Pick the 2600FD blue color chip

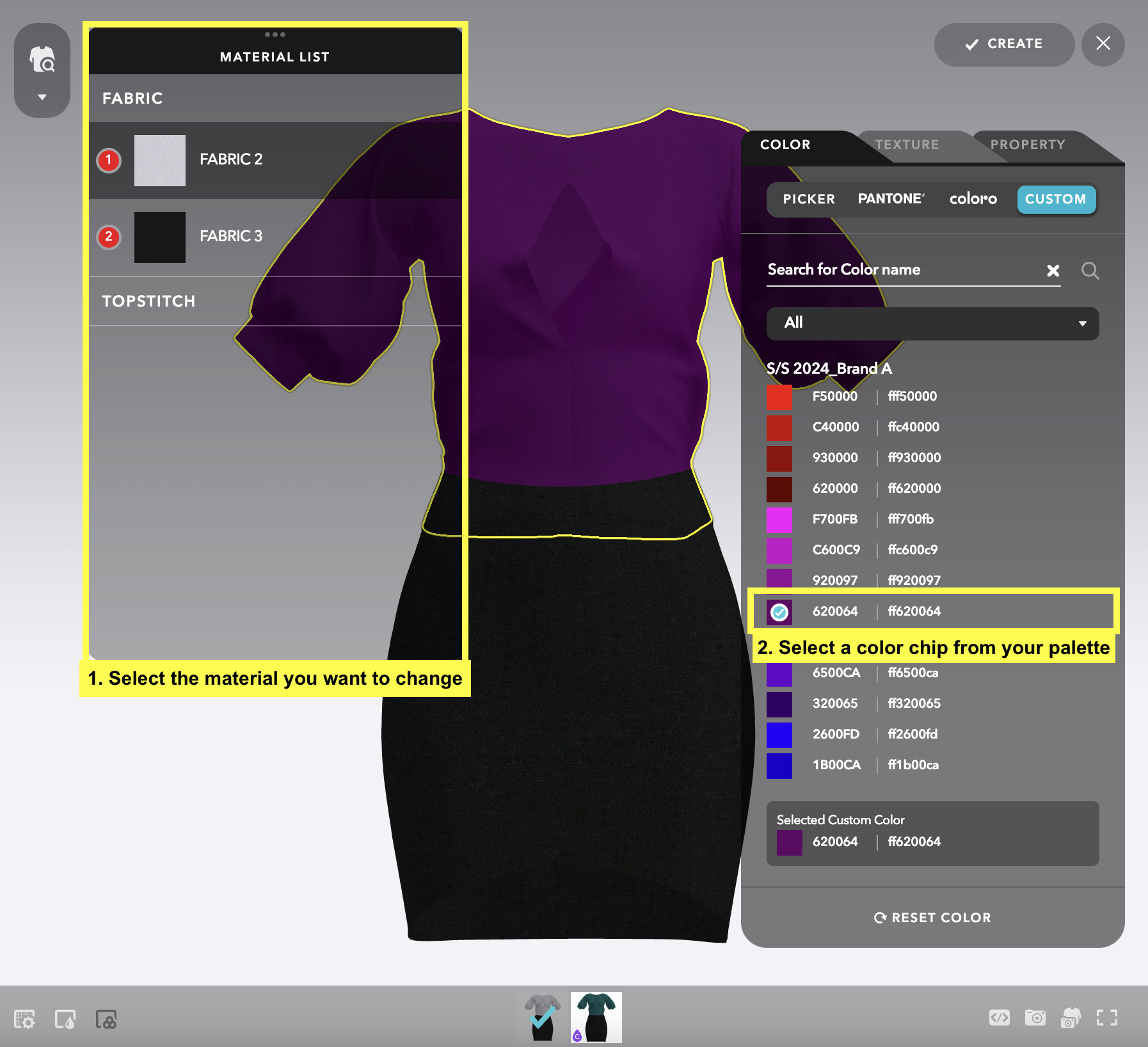[779, 735]
